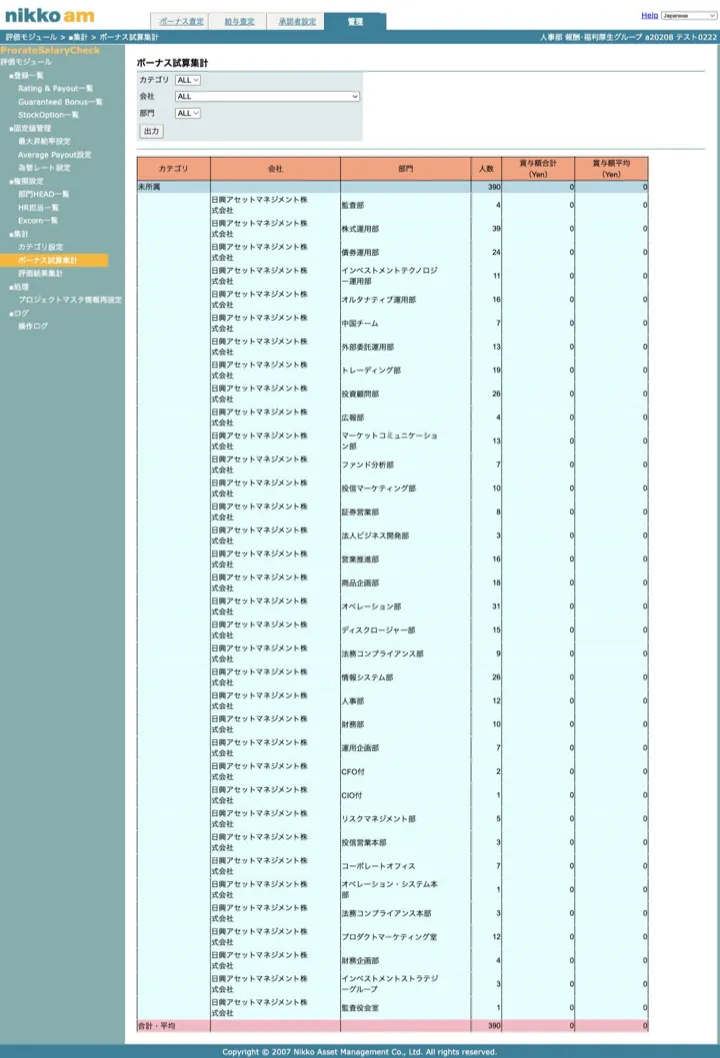Open the 承認者設定 tab

297,22
